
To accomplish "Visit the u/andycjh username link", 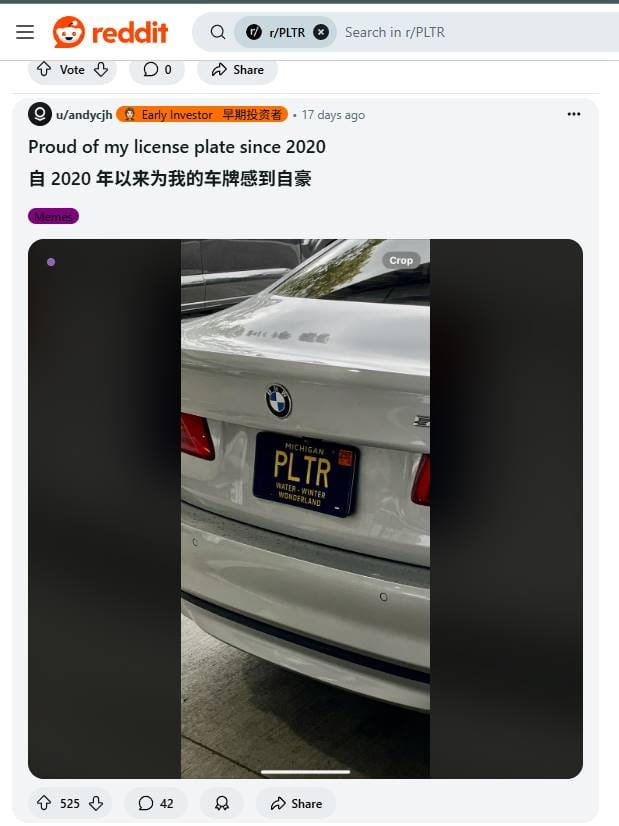I will click(84, 115).
